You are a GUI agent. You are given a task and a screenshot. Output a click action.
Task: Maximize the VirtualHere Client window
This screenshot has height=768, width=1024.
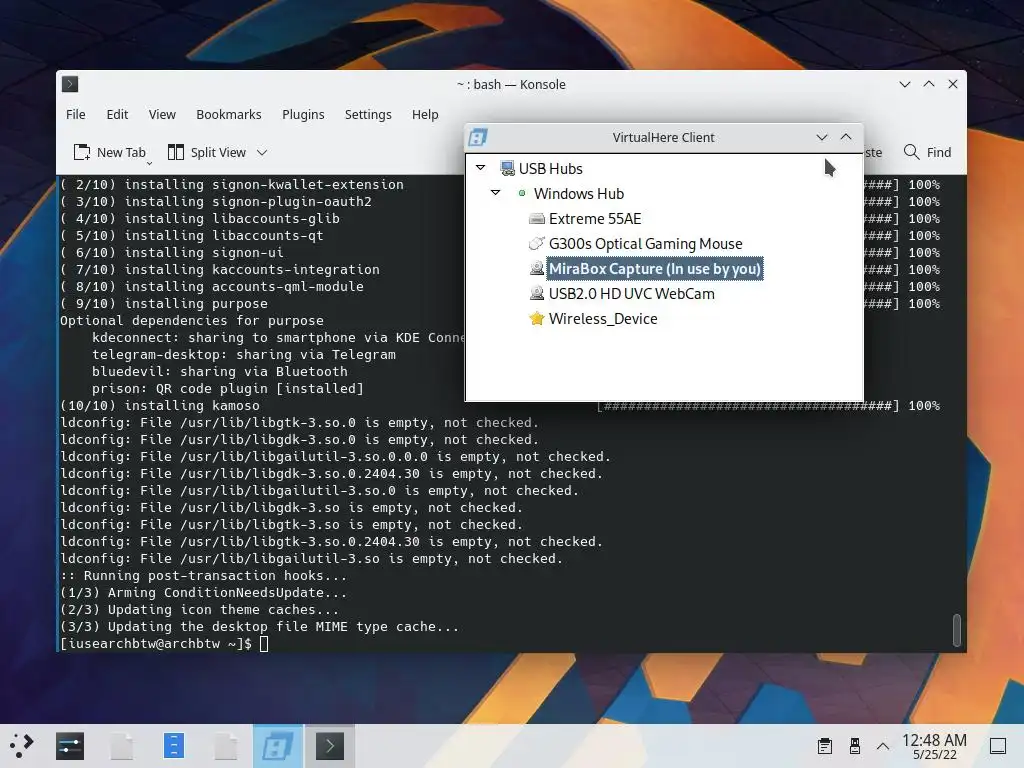(846, 136)
